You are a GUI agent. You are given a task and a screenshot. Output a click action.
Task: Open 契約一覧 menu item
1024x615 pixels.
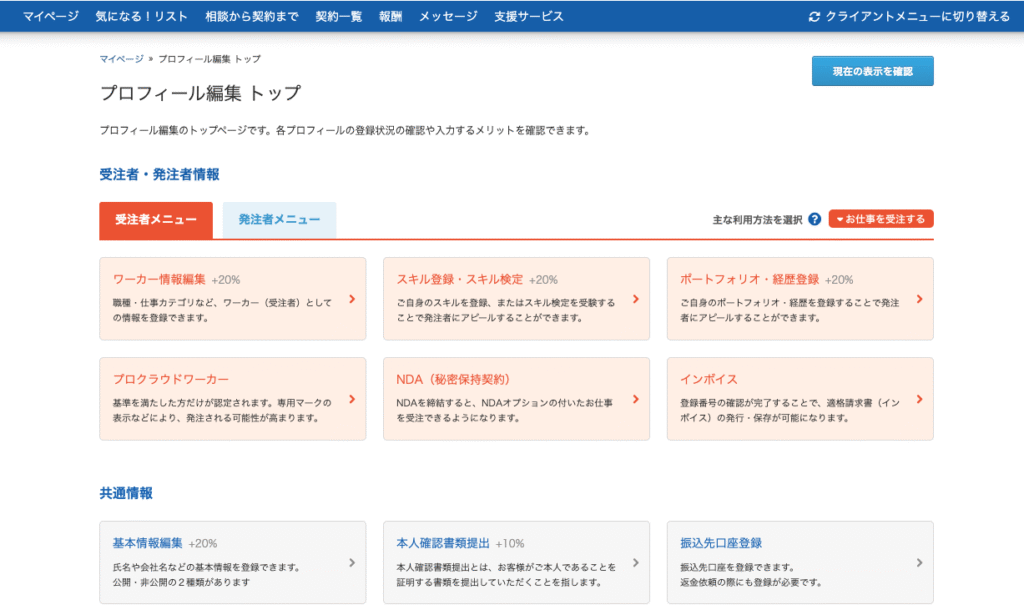tap(338, 16)
